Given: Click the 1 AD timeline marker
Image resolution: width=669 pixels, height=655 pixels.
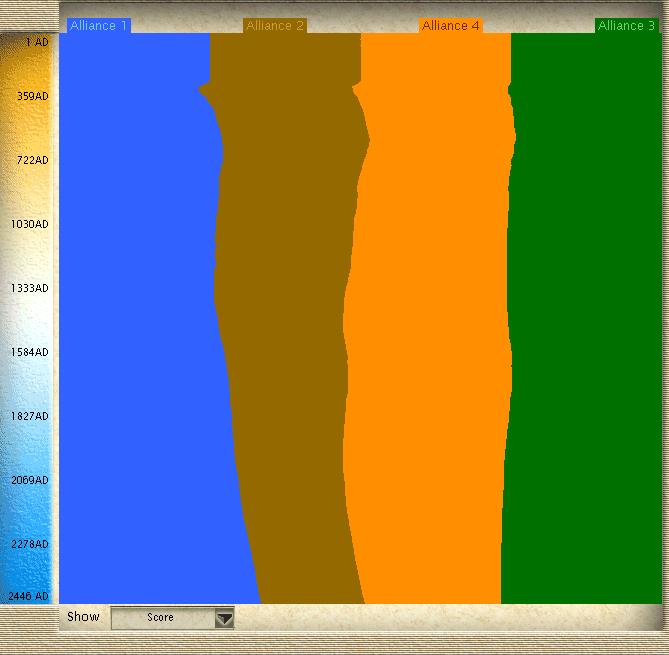Looking at the screenshot, I should (x=34, y=43).
